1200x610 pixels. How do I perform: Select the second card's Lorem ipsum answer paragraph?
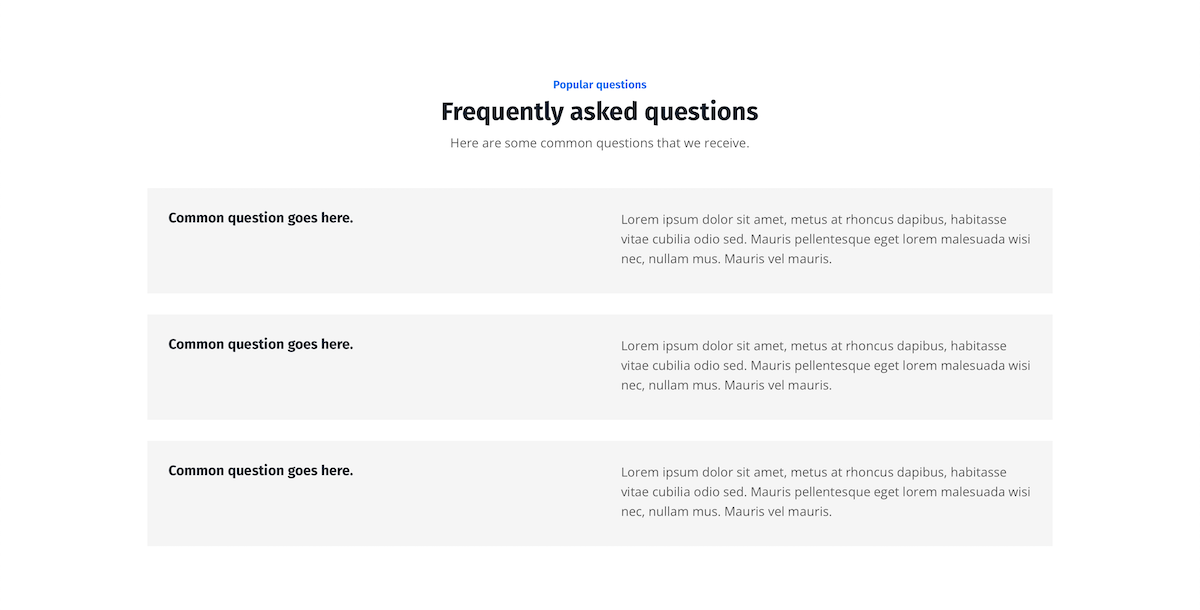pos(825,365)
